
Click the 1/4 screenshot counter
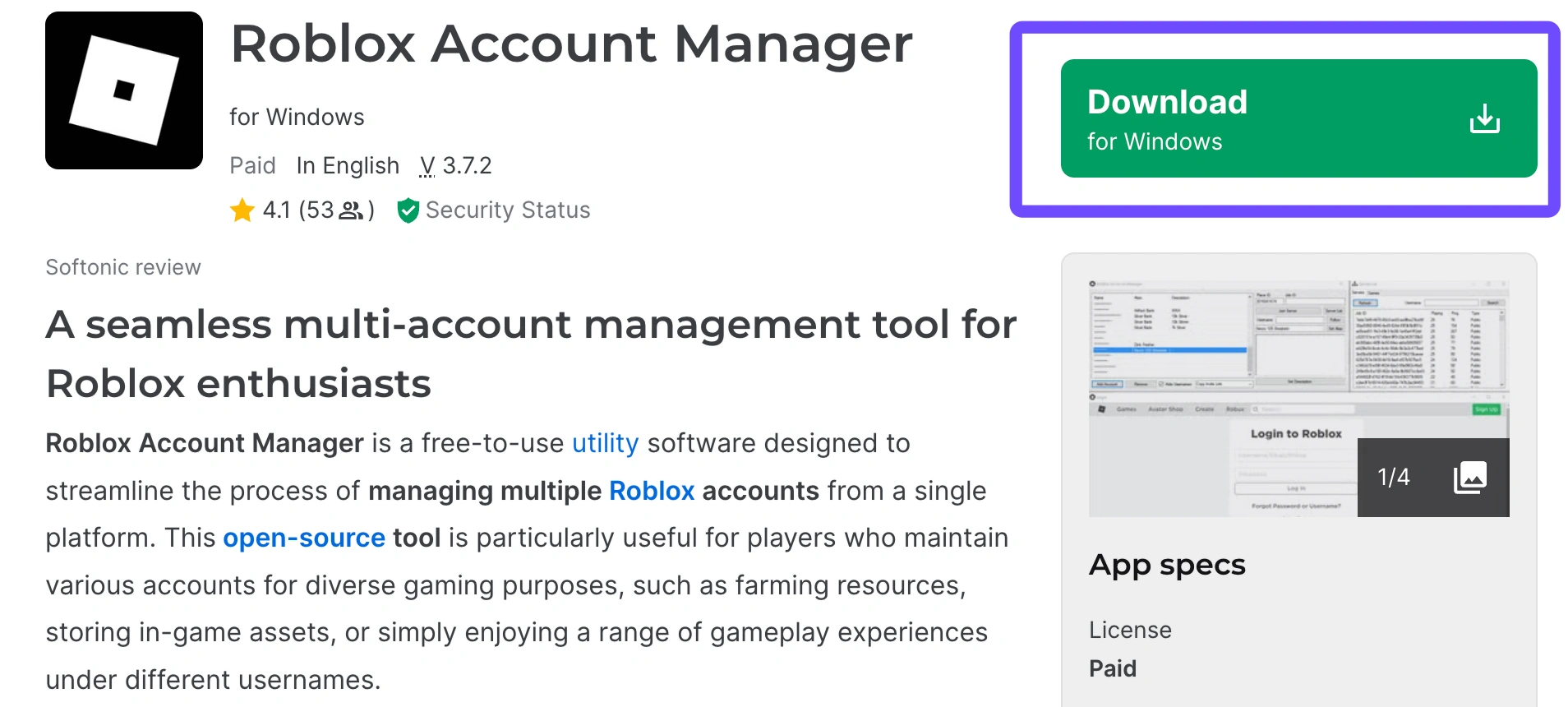tap(1394, 478)
